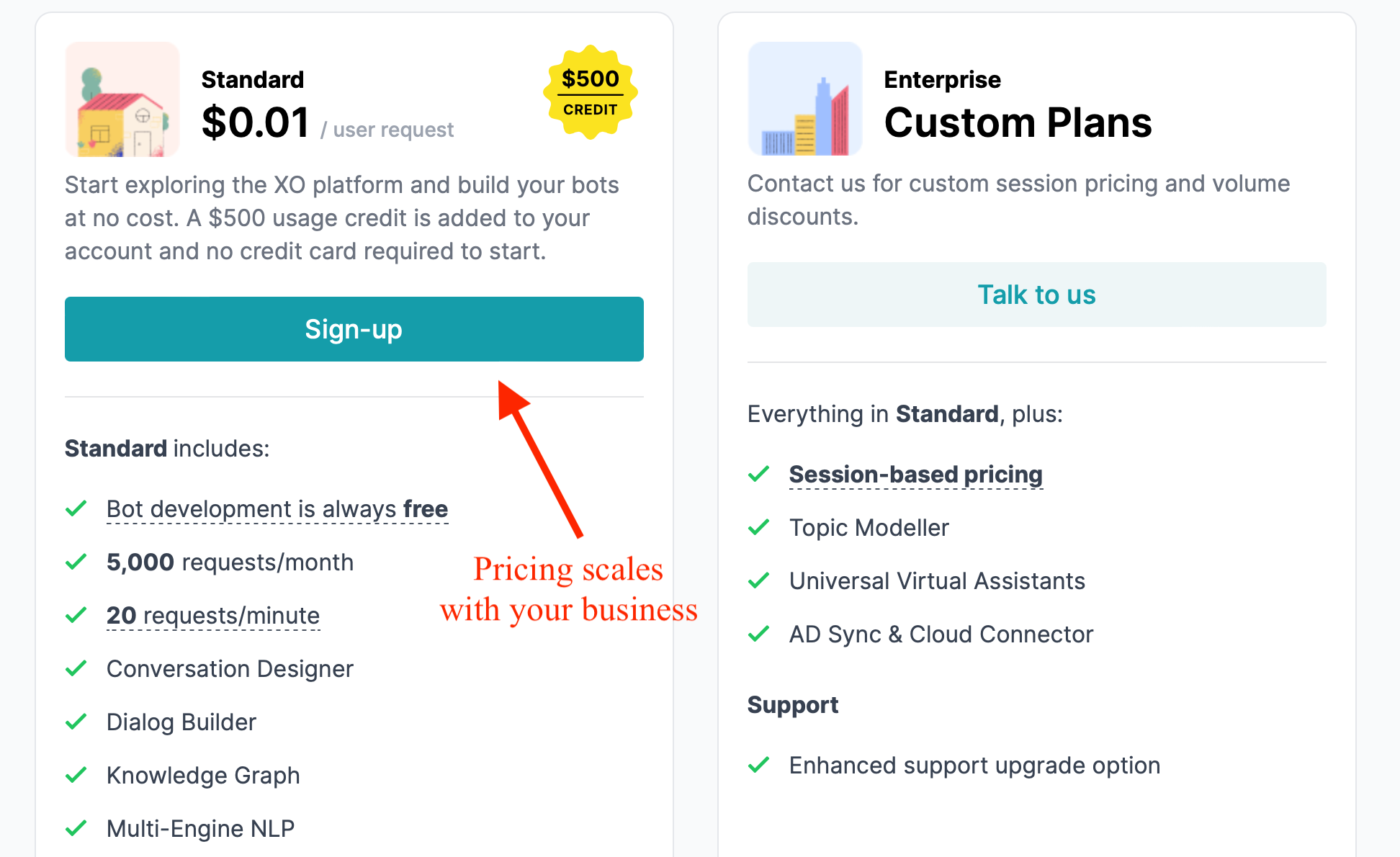
Task: Click the Enterprise plan skyscraper illustration
Action: [x=805, y=99]
